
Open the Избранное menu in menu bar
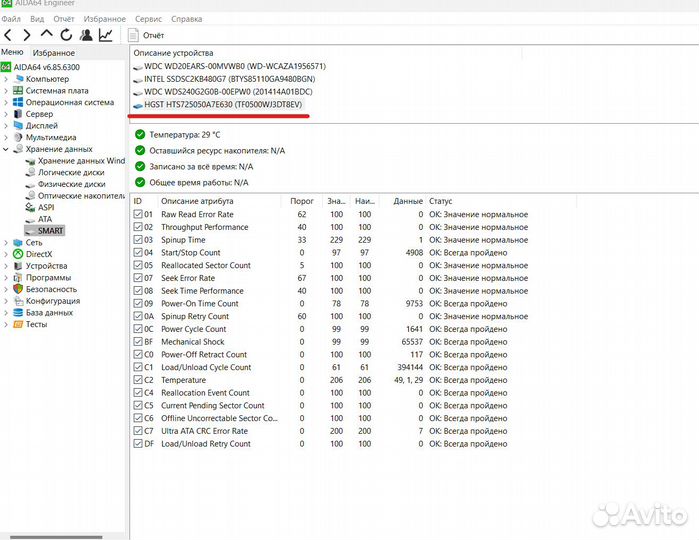(x=105, y=19)
